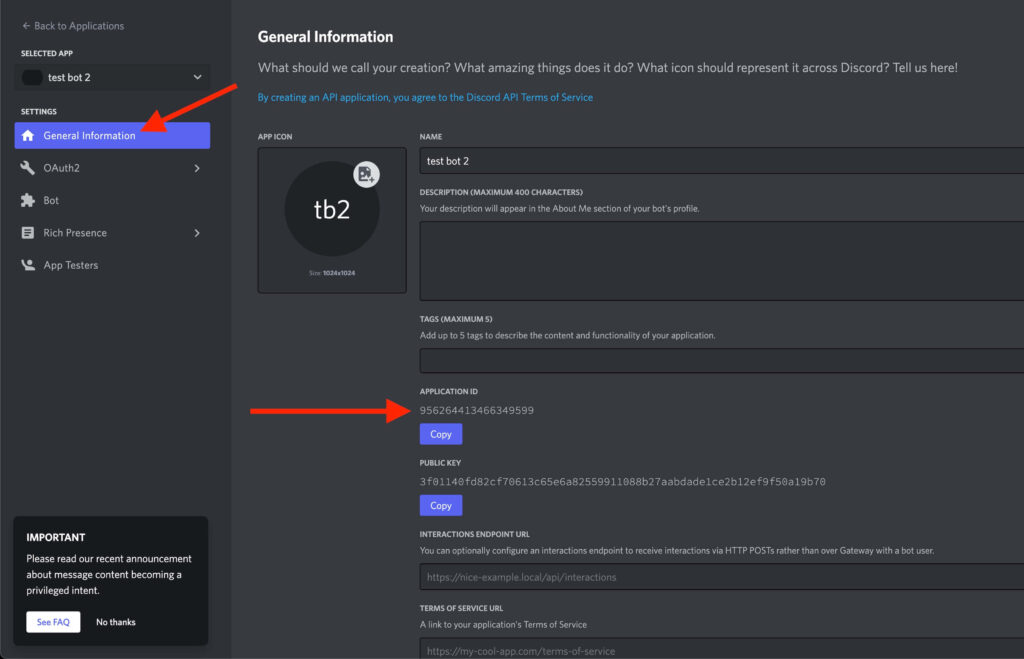Screen dimensions: 1024x659
Task: Click the PUBLIC KEY label
Action: (440, 462)
